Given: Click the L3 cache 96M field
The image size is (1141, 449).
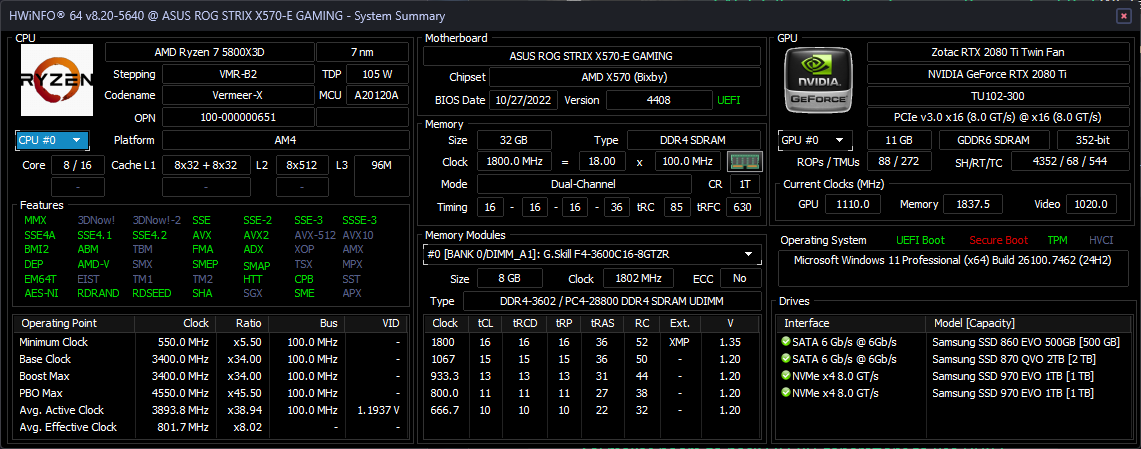Looking at the screenshot, I should tap(381, 176).
